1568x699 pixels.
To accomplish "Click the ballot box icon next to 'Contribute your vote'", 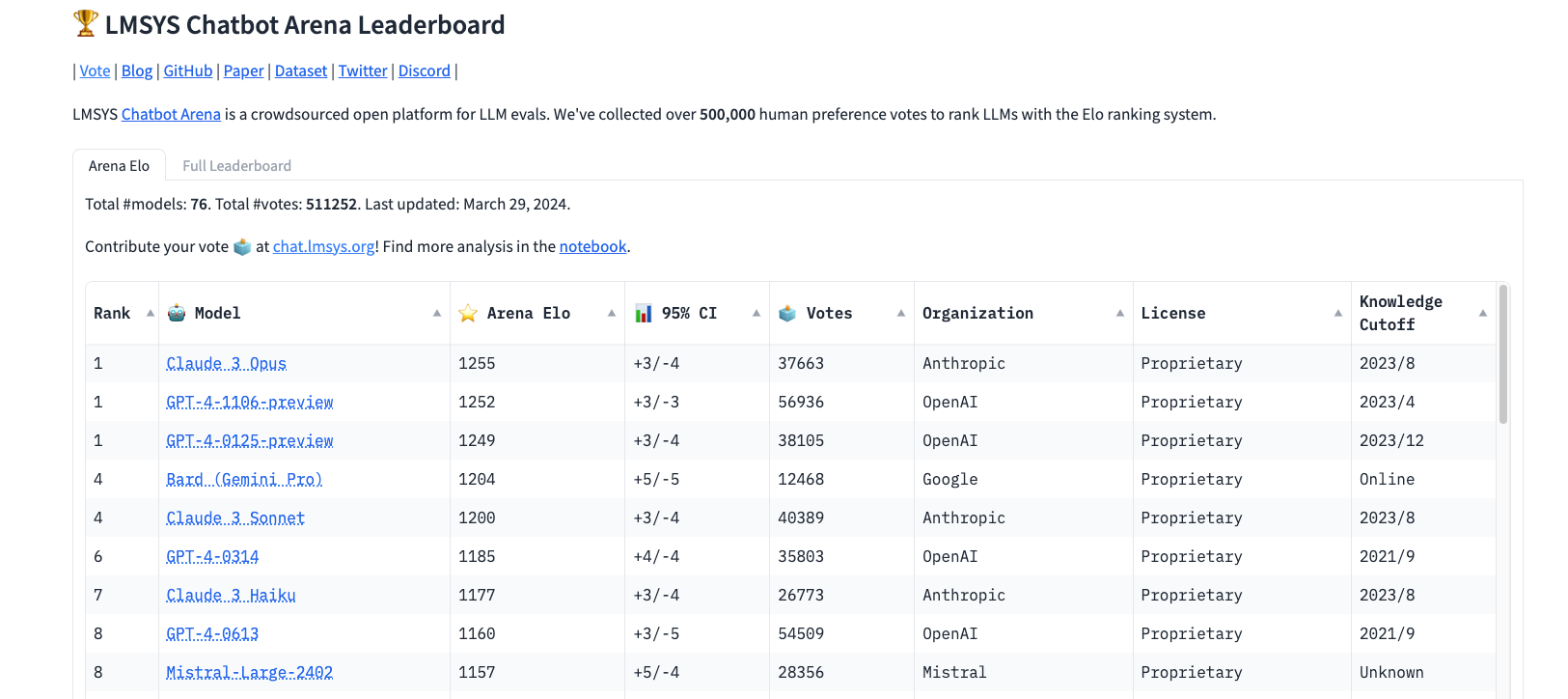I will click(242, 247).
